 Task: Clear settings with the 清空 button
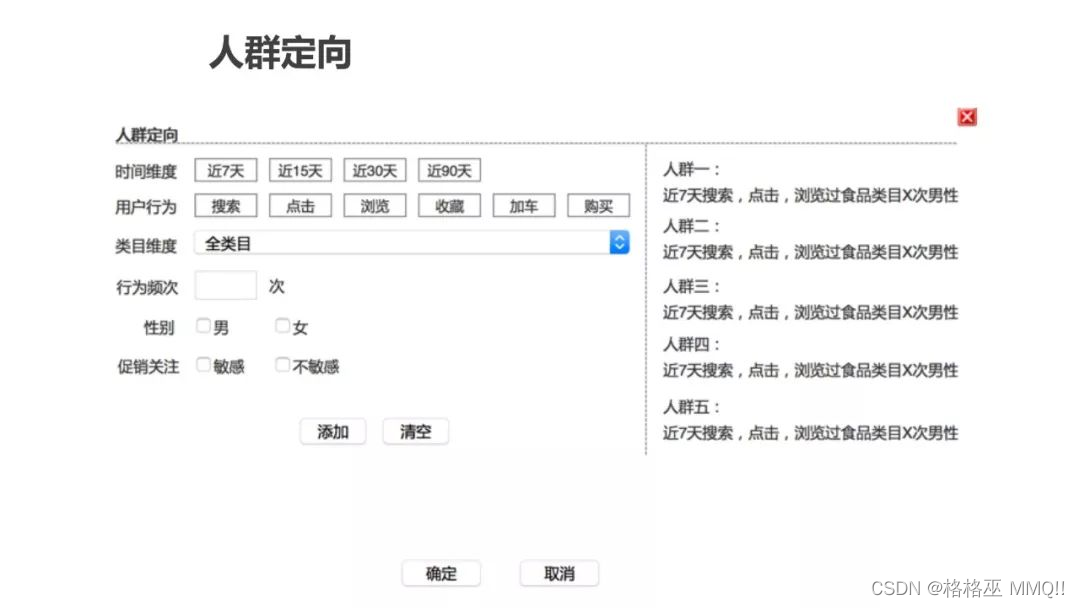pos(415,432)
